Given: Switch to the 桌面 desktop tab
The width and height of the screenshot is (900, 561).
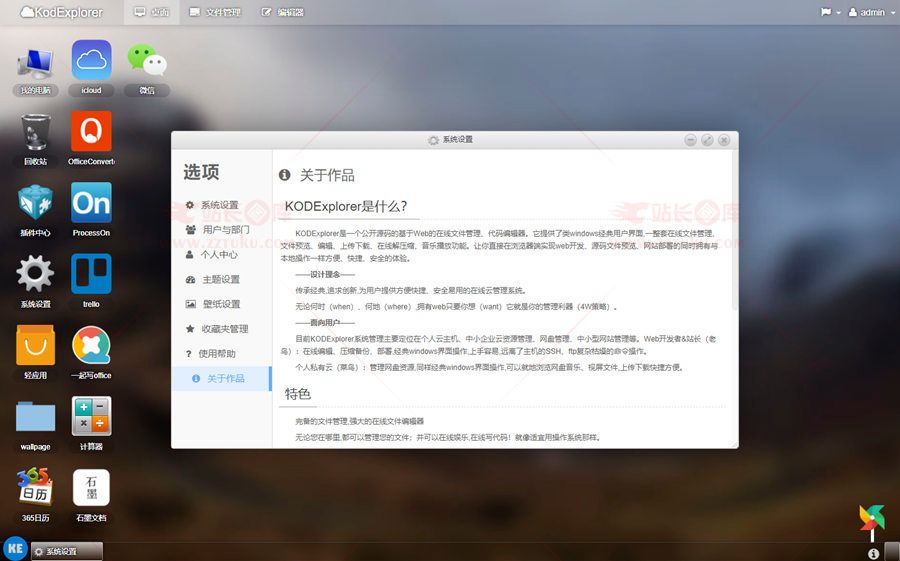Looking at the screenshot, I should (x=152, y=12).
